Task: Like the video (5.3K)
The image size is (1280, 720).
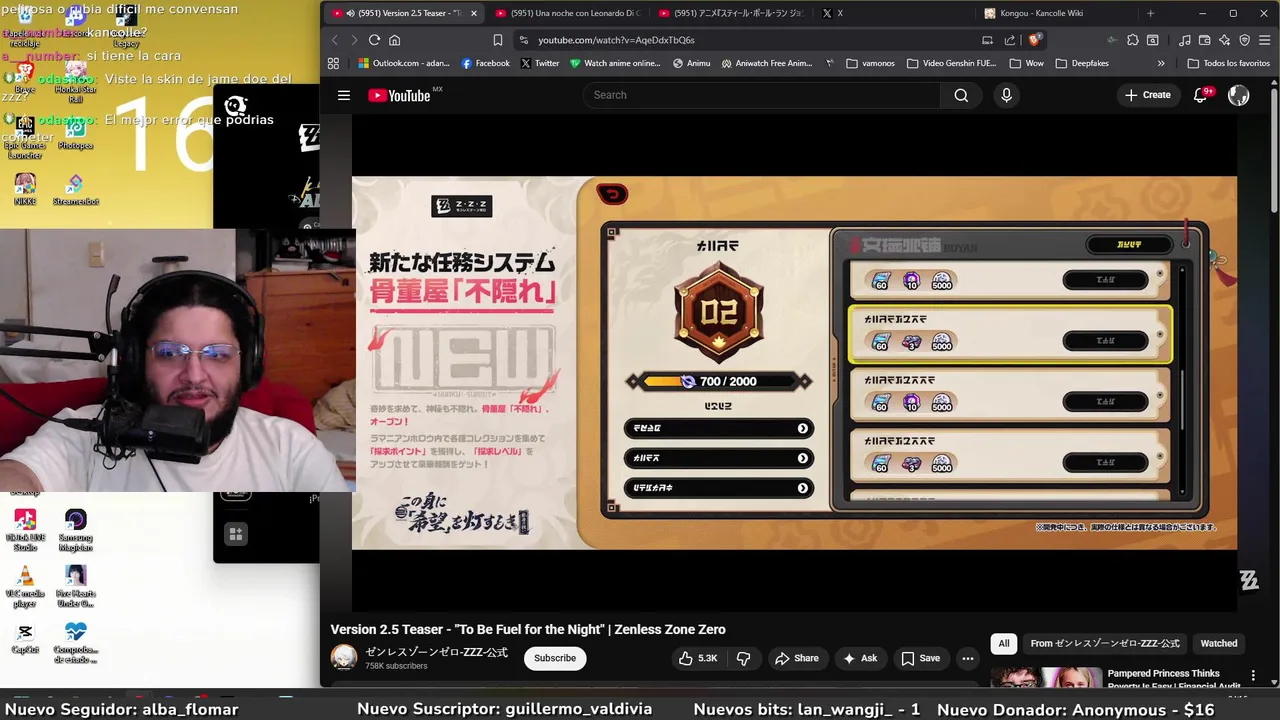Action: click(698, 658)
